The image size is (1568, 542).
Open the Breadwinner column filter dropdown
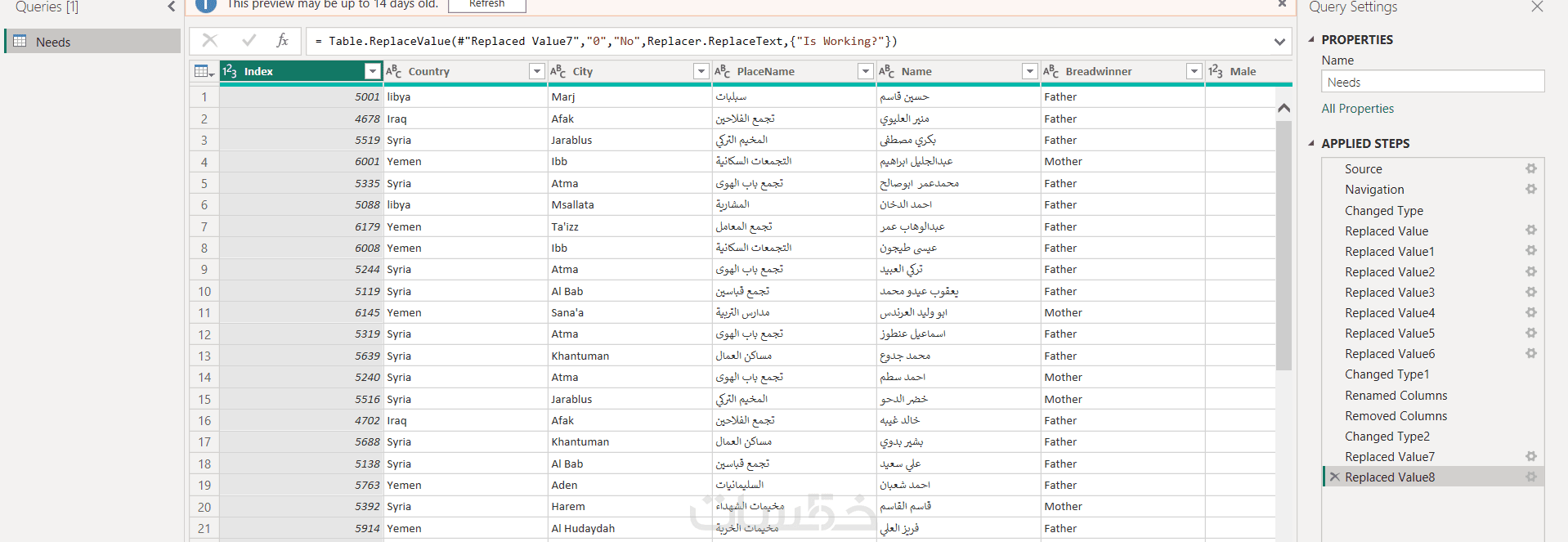[x=1194, y=72]
